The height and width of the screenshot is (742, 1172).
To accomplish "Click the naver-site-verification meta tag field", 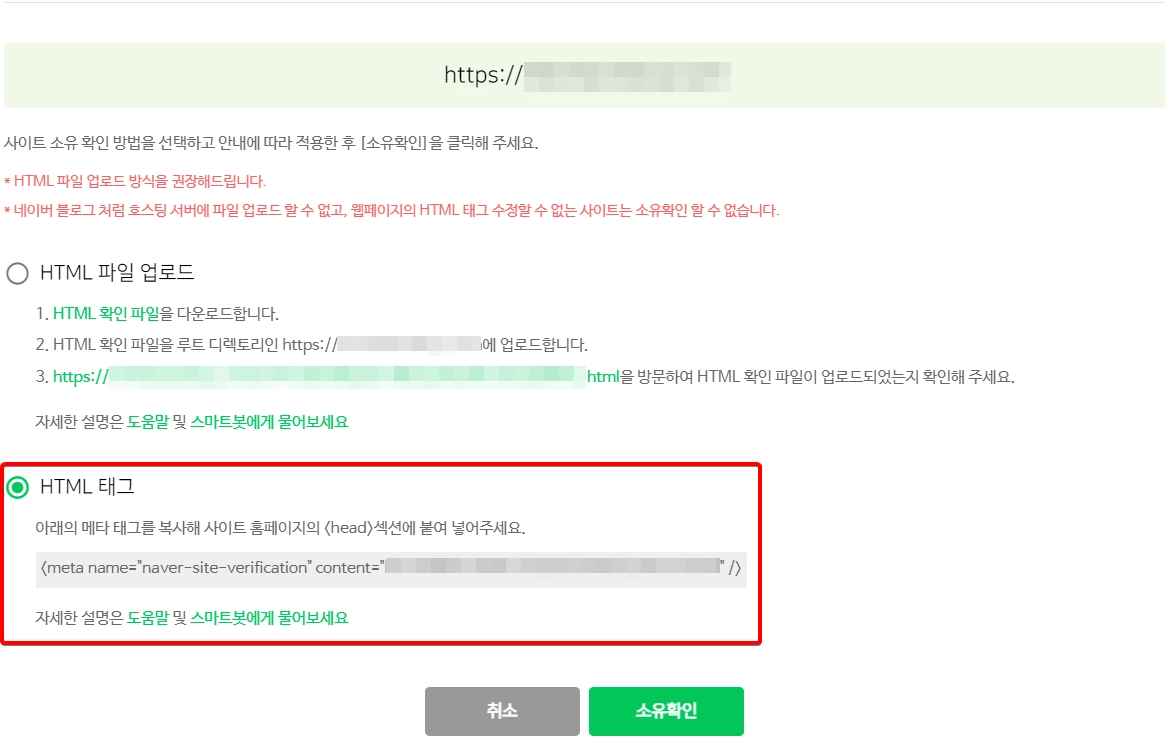I will (x=391, y=569).
